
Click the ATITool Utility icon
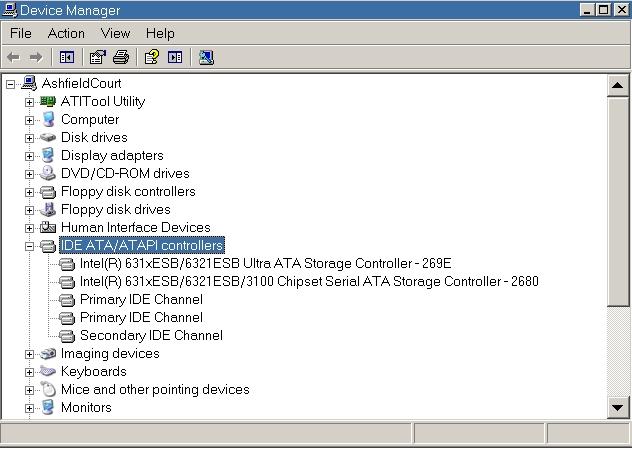pyautogui.click(x=48, y=101)
